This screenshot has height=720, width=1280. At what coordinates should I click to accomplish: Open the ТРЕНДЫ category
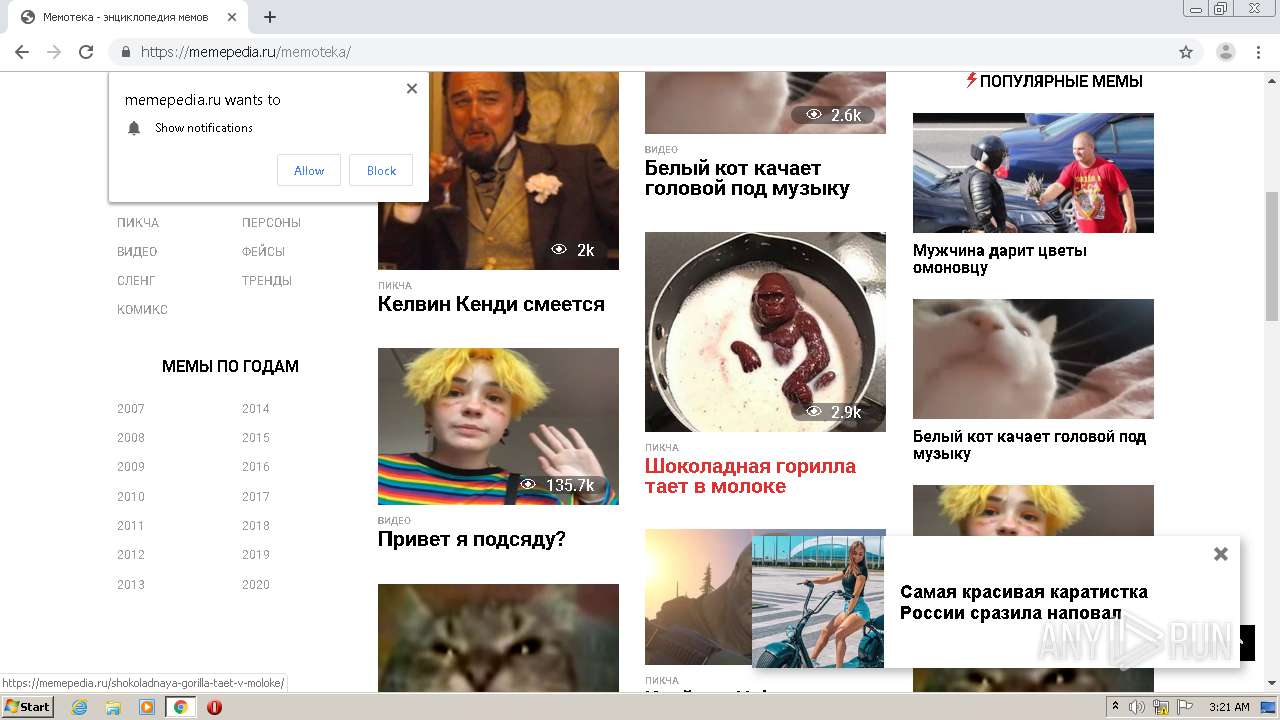(267, 281)
